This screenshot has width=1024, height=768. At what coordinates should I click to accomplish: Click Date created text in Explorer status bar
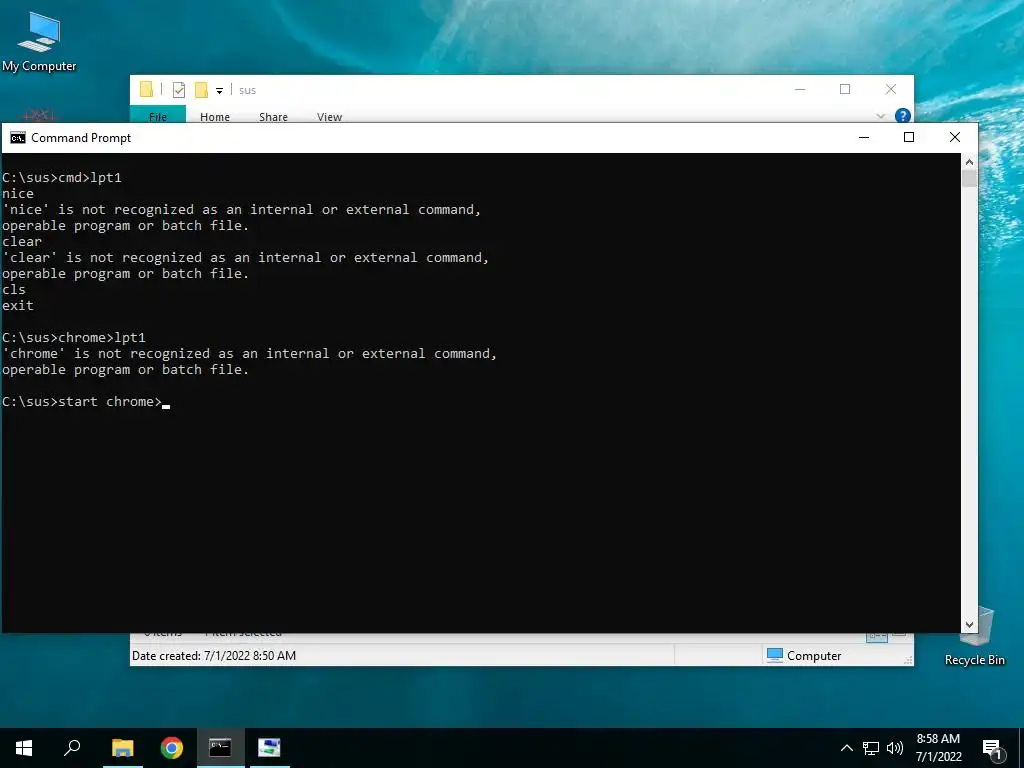click(x=214, y=656)
